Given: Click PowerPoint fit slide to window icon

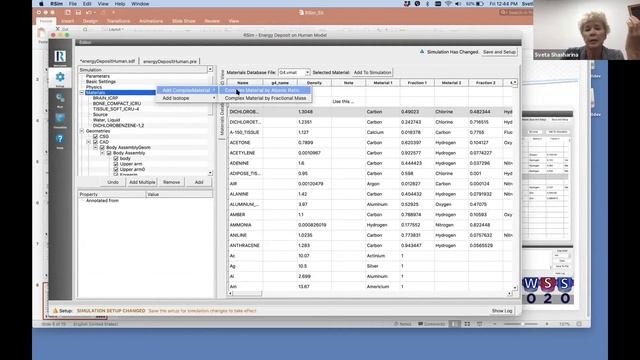Looking at the screenshot, I should pos(579,324).
